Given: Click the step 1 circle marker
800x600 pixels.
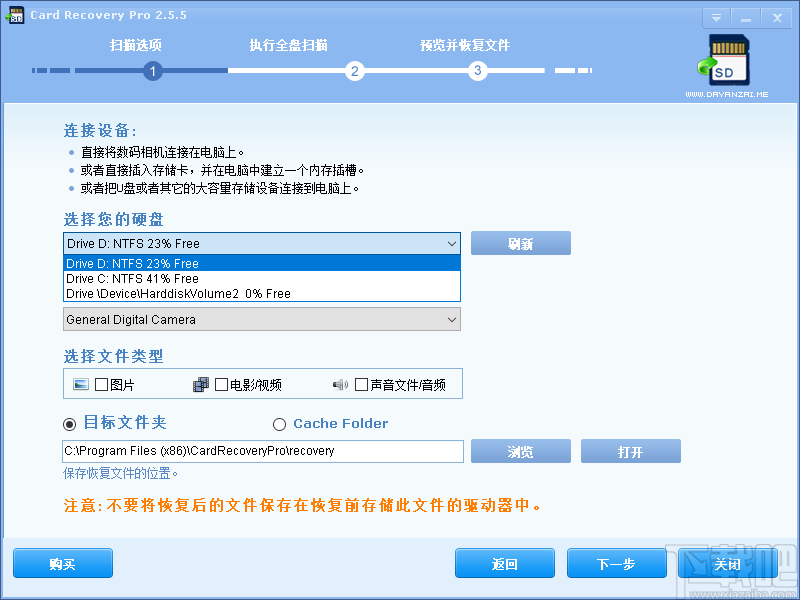Looking at the screenshot, I should tap(153, 70).
